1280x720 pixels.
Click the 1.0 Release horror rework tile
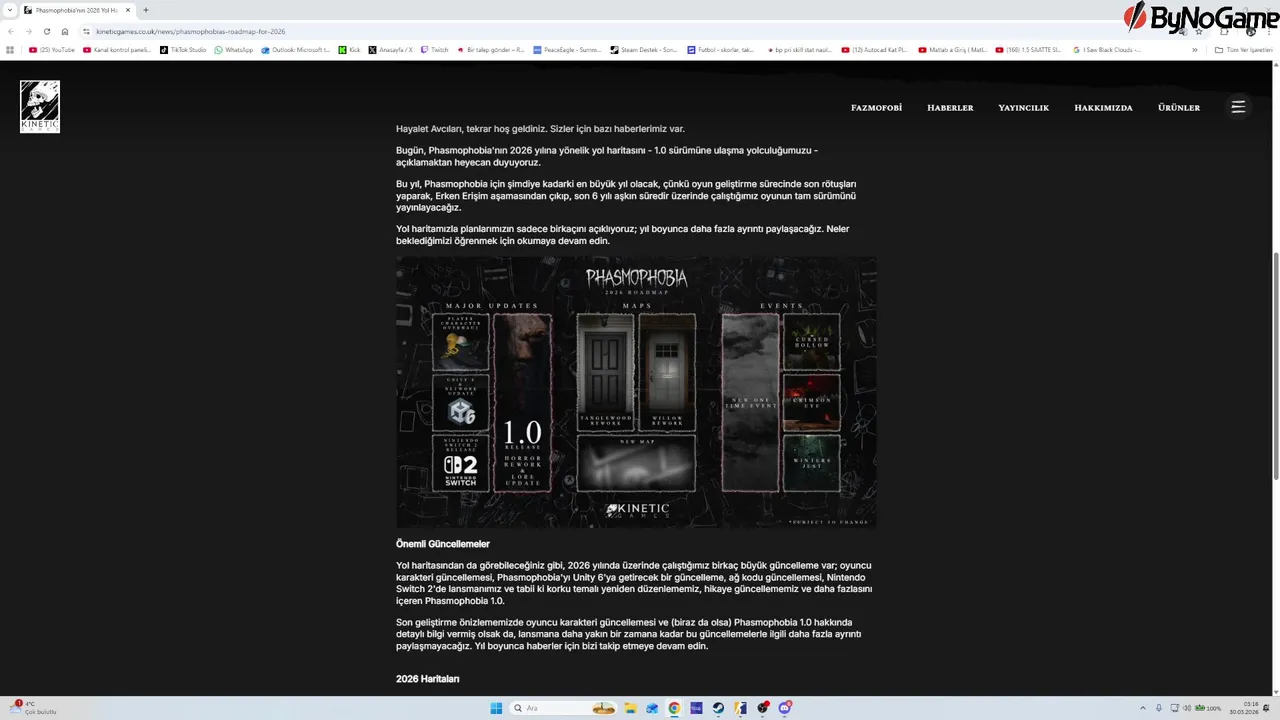522,403
